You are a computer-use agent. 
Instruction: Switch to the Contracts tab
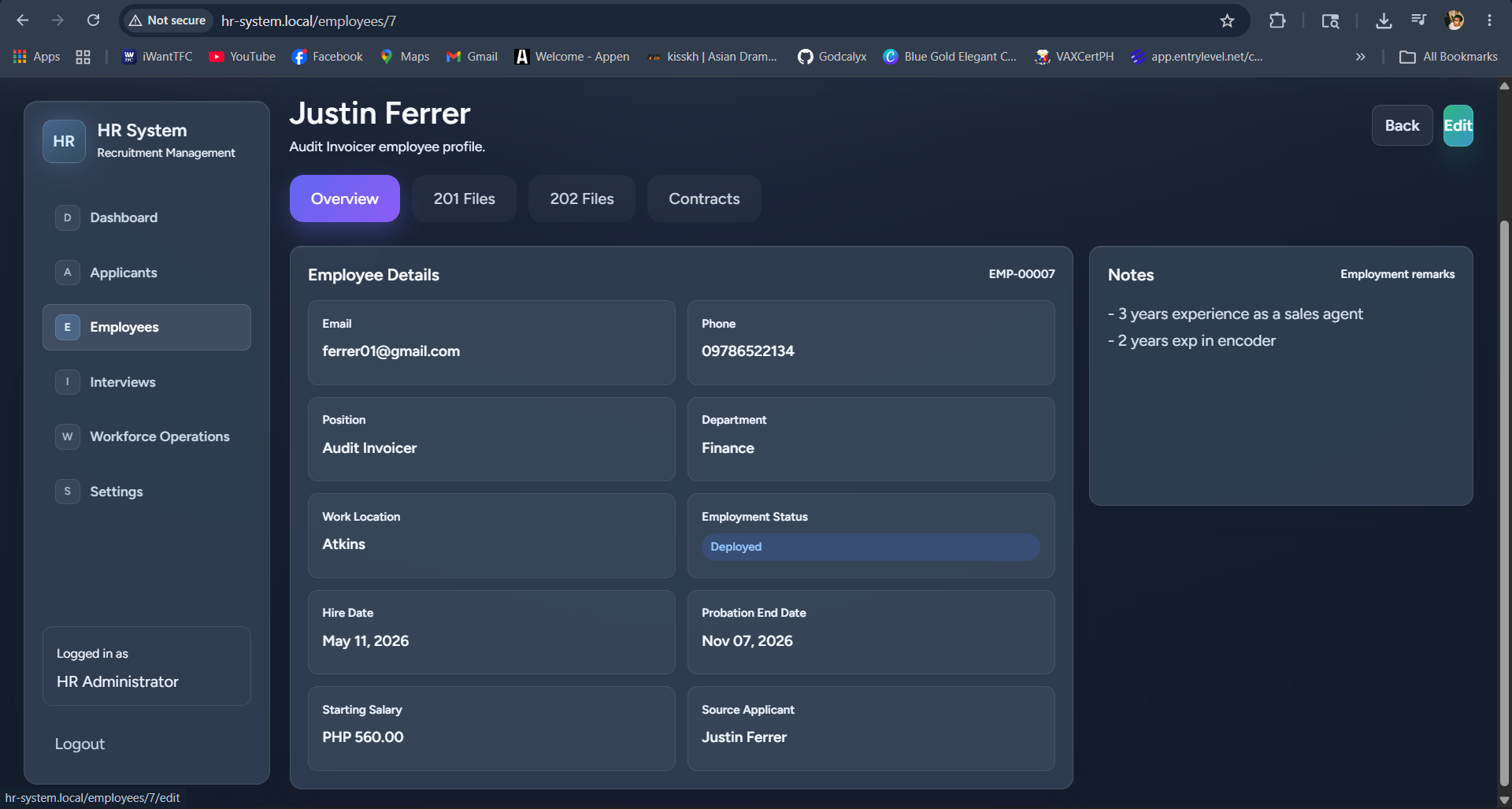[x=704, y=199]
